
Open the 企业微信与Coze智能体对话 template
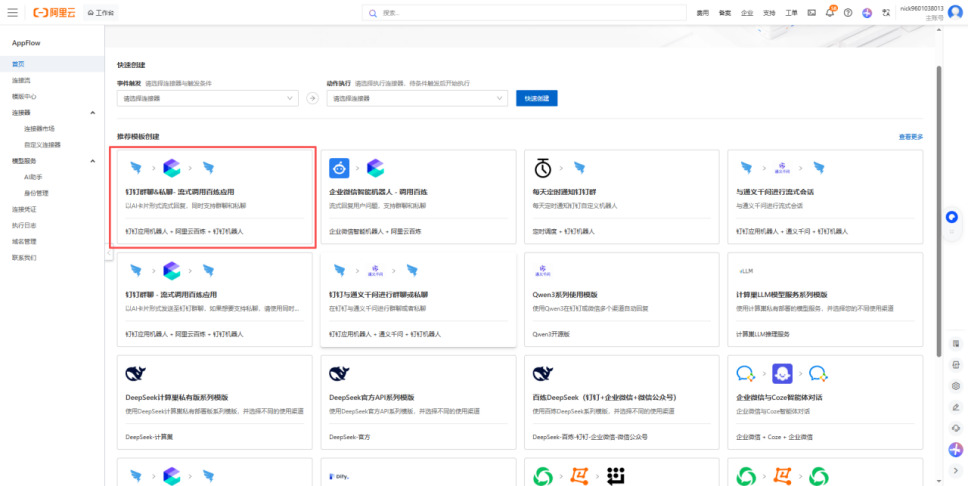pos(825,403)
